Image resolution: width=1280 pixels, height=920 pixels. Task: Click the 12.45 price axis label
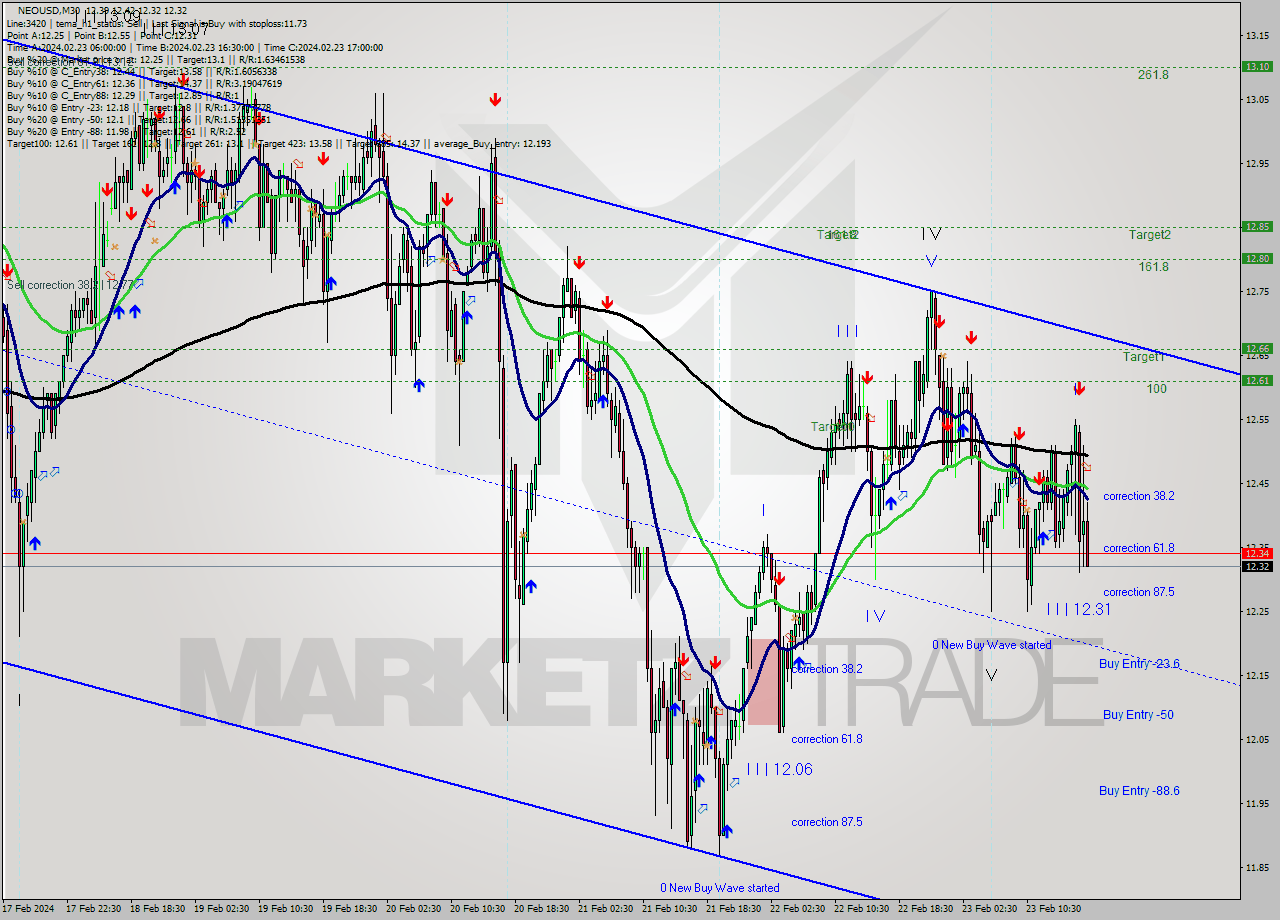[x=1256, y=484]
